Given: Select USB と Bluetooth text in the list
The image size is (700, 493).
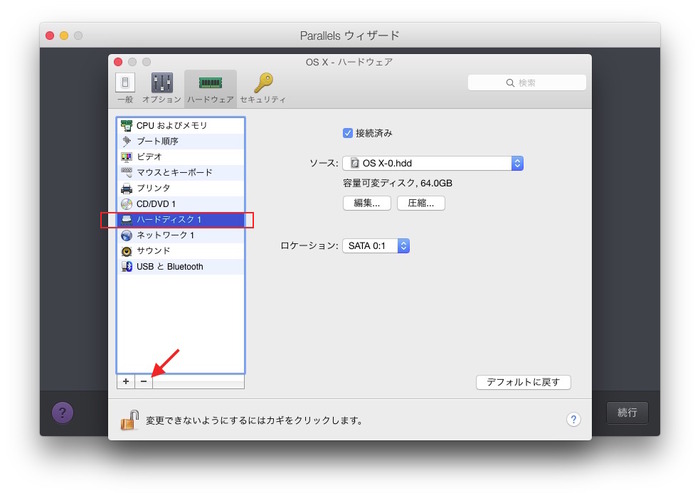Looking at the screenshot, I should coord(170,267).
